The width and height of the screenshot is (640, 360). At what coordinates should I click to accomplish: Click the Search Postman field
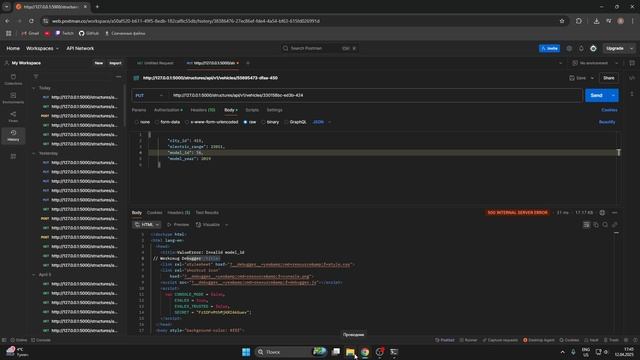(x=320, y=48)
